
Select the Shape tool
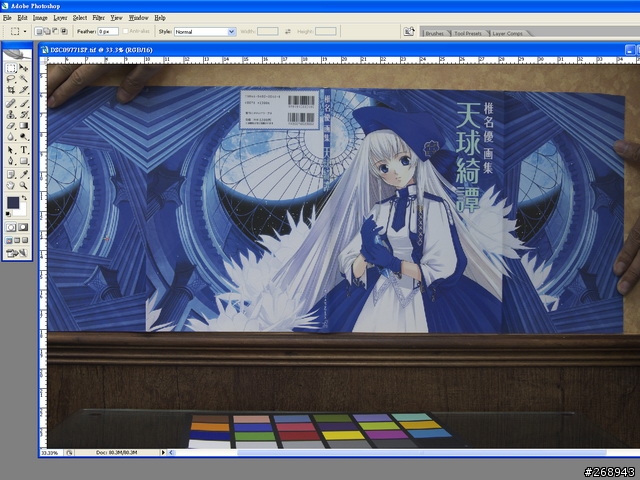pyautogui.click(x=24, y=161)
